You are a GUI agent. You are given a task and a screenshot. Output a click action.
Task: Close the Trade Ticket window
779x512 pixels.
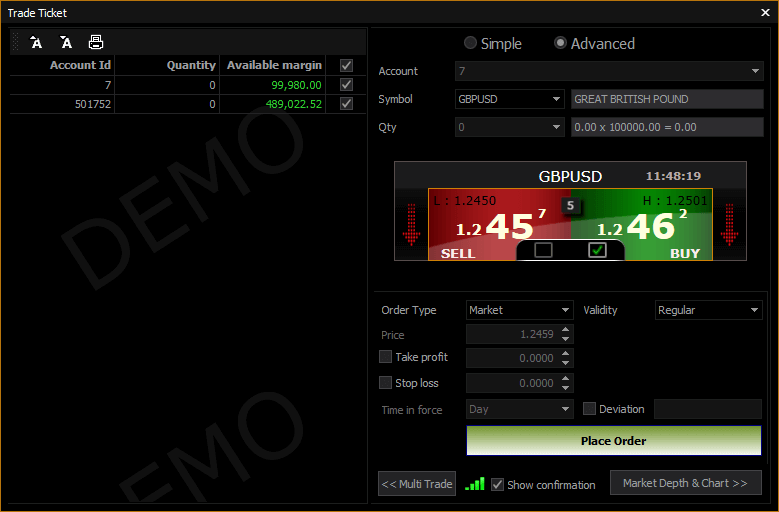click(x=765, y=13)
